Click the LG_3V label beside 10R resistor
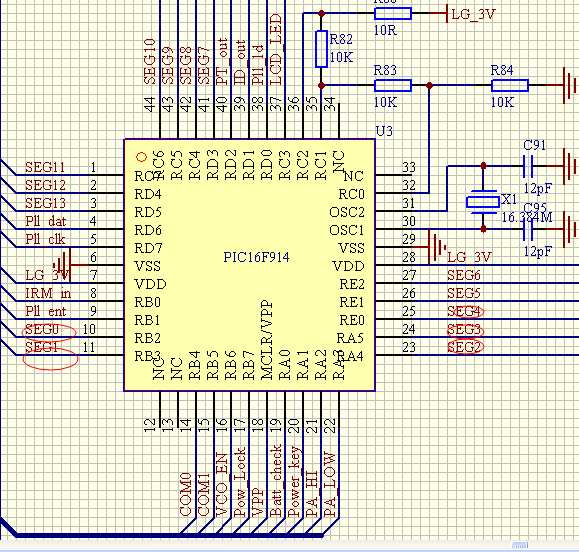This screenshot has width=579, height=552. (473, 14)
